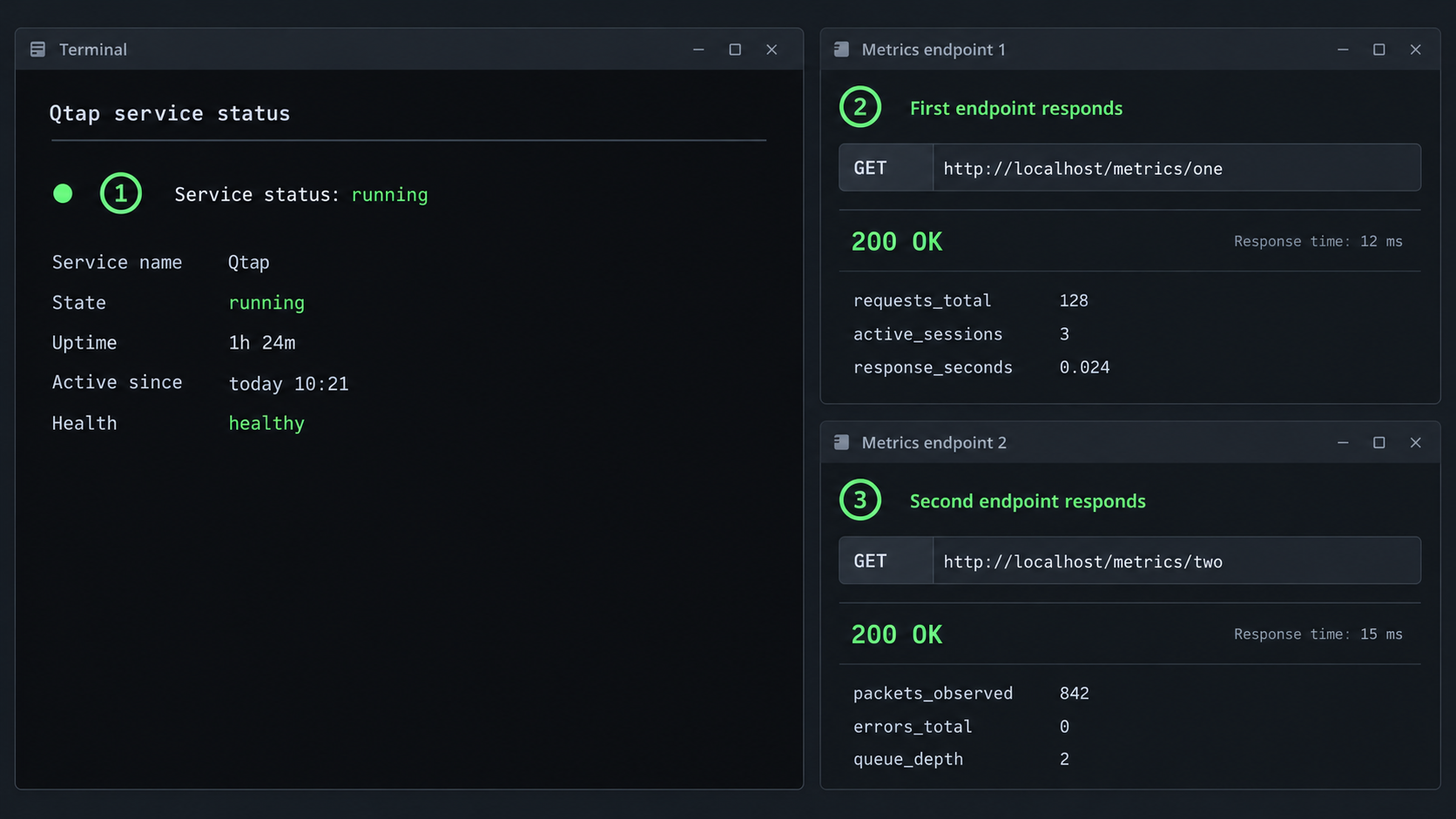
Task: Minimize the Metrics endpoint 2 window
Action: pyautogui.click(x=1343, y=442)
